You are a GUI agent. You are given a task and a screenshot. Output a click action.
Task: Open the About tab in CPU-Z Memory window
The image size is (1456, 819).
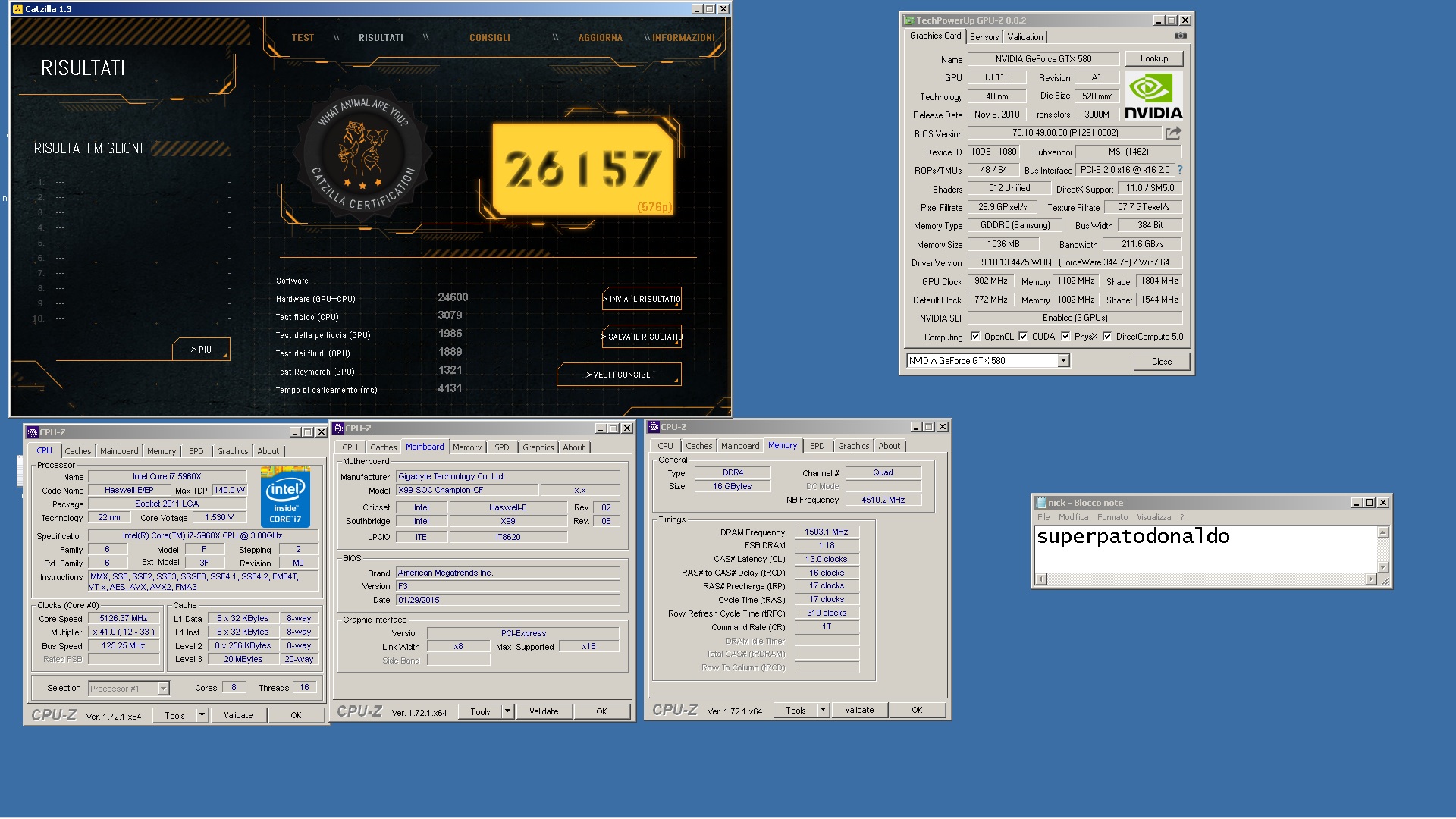point(889,446)
